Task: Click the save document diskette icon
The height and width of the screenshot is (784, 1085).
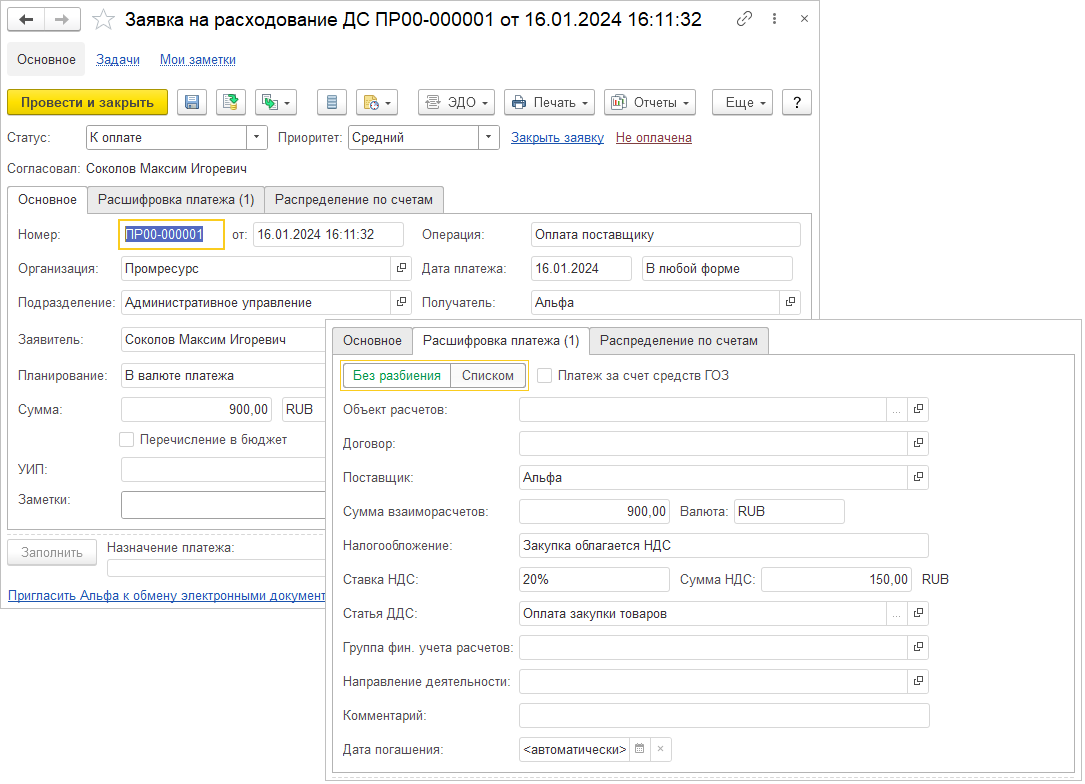Action: pos(192,102)
